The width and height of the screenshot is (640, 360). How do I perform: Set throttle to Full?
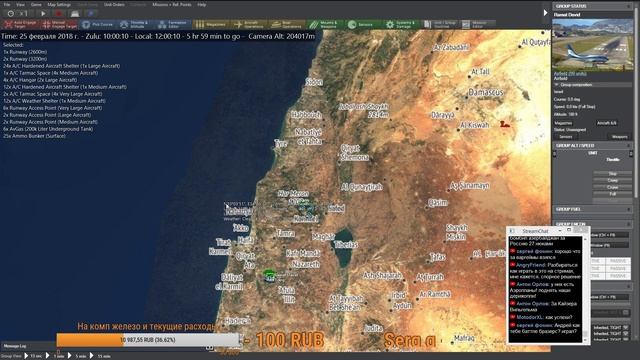(x=612, y=194)
